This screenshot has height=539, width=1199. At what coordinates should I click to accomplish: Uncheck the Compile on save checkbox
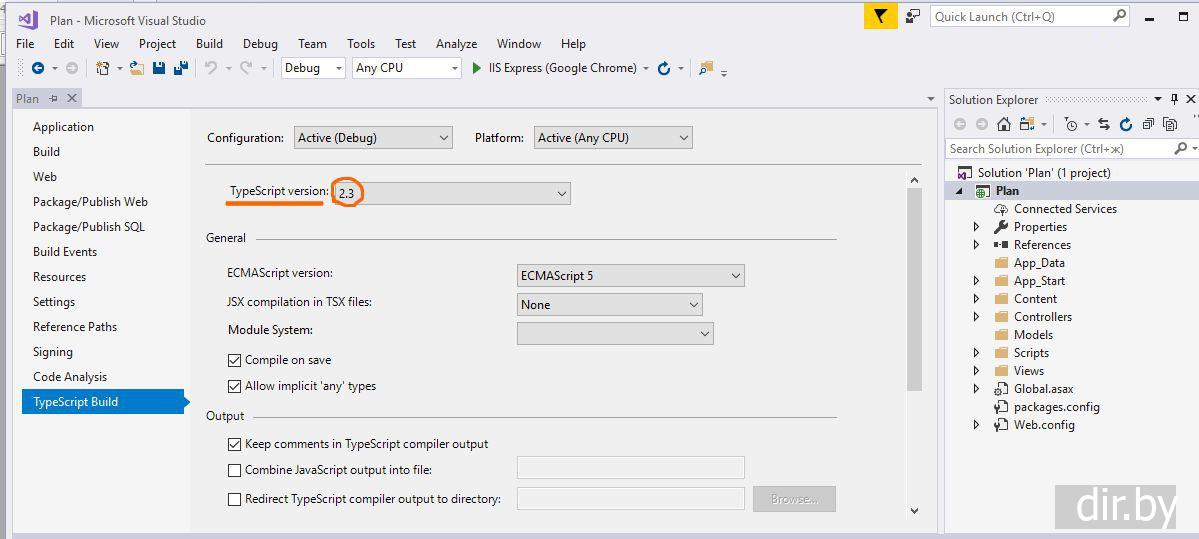point(235,360)
